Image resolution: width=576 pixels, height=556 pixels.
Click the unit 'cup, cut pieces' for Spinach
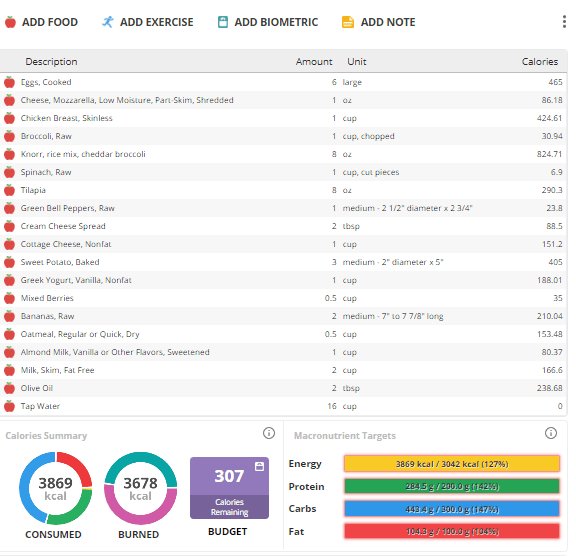click(x=371, y=172)
